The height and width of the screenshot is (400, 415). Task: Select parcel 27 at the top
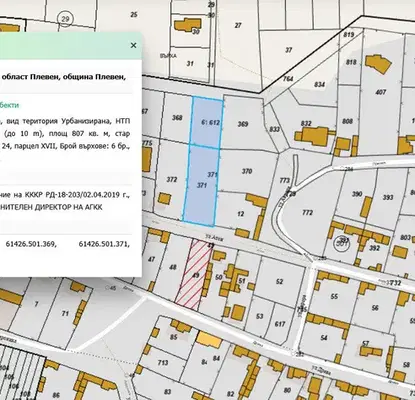(238, 25)
